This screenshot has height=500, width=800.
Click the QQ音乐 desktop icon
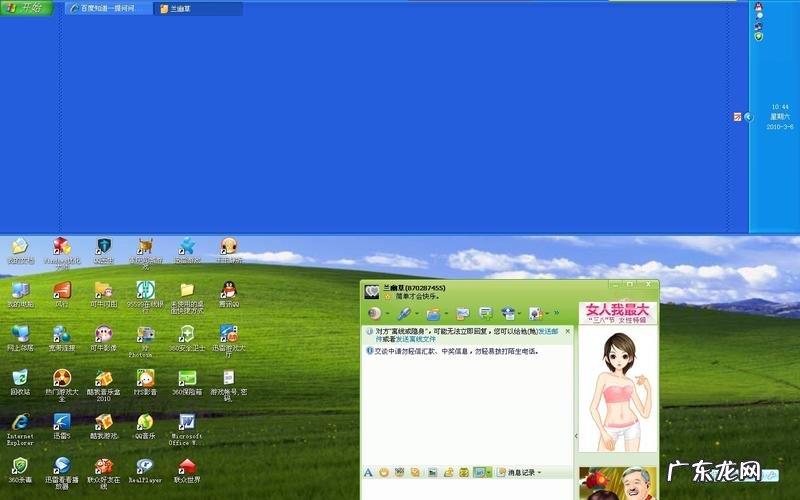pos(144,422)
